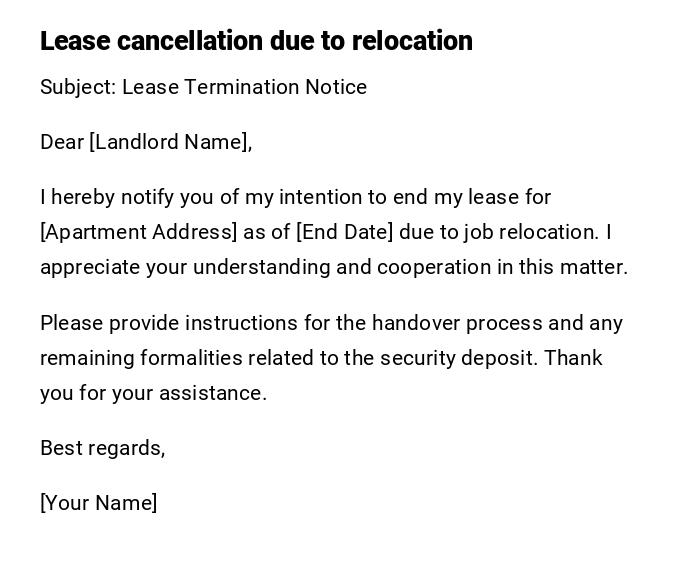The height and width of the screenshot is (566, 700).
Task: Click the "Best regards," closing line
Action: 102,448
